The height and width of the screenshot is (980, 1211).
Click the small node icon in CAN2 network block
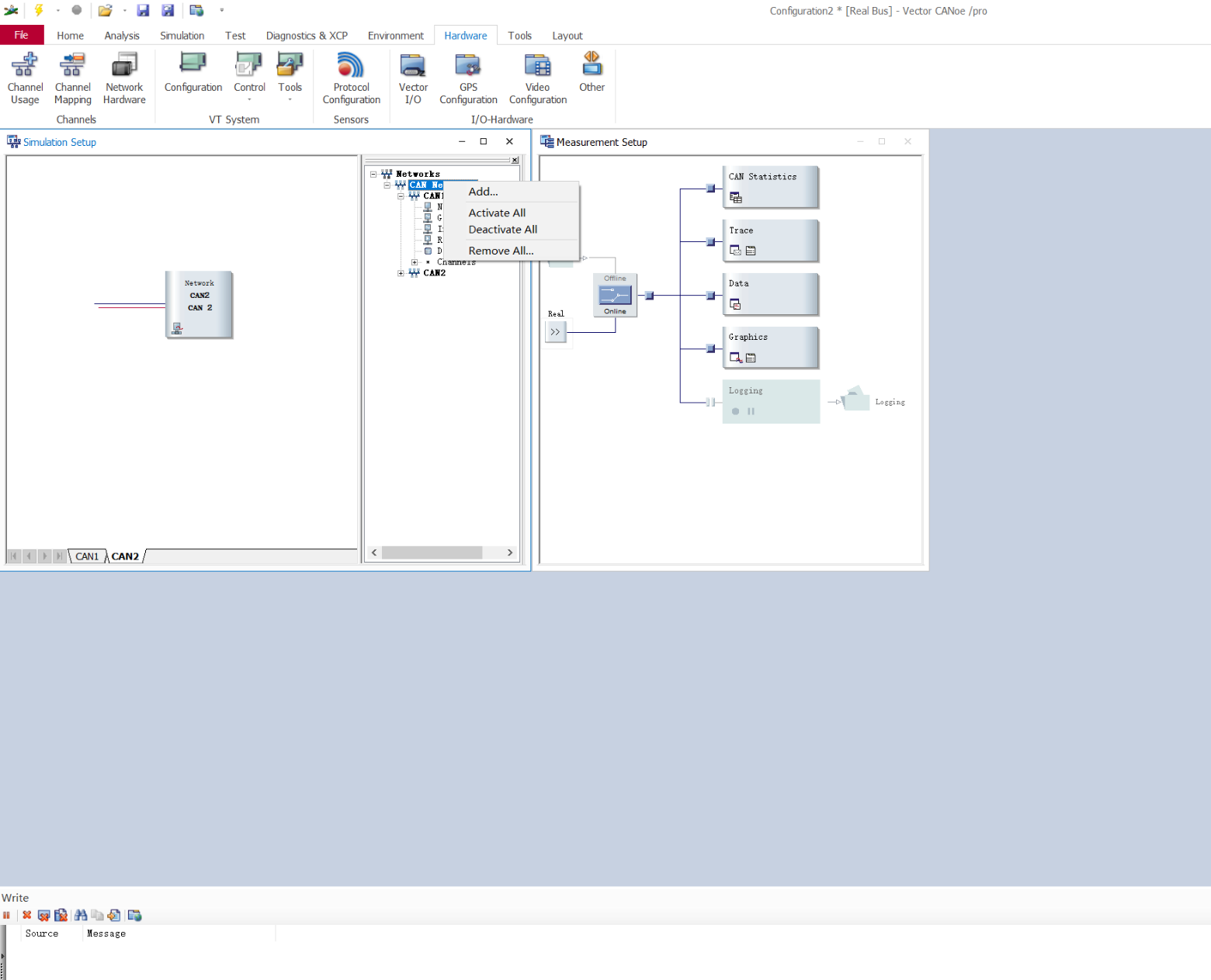tap(177, 329)
